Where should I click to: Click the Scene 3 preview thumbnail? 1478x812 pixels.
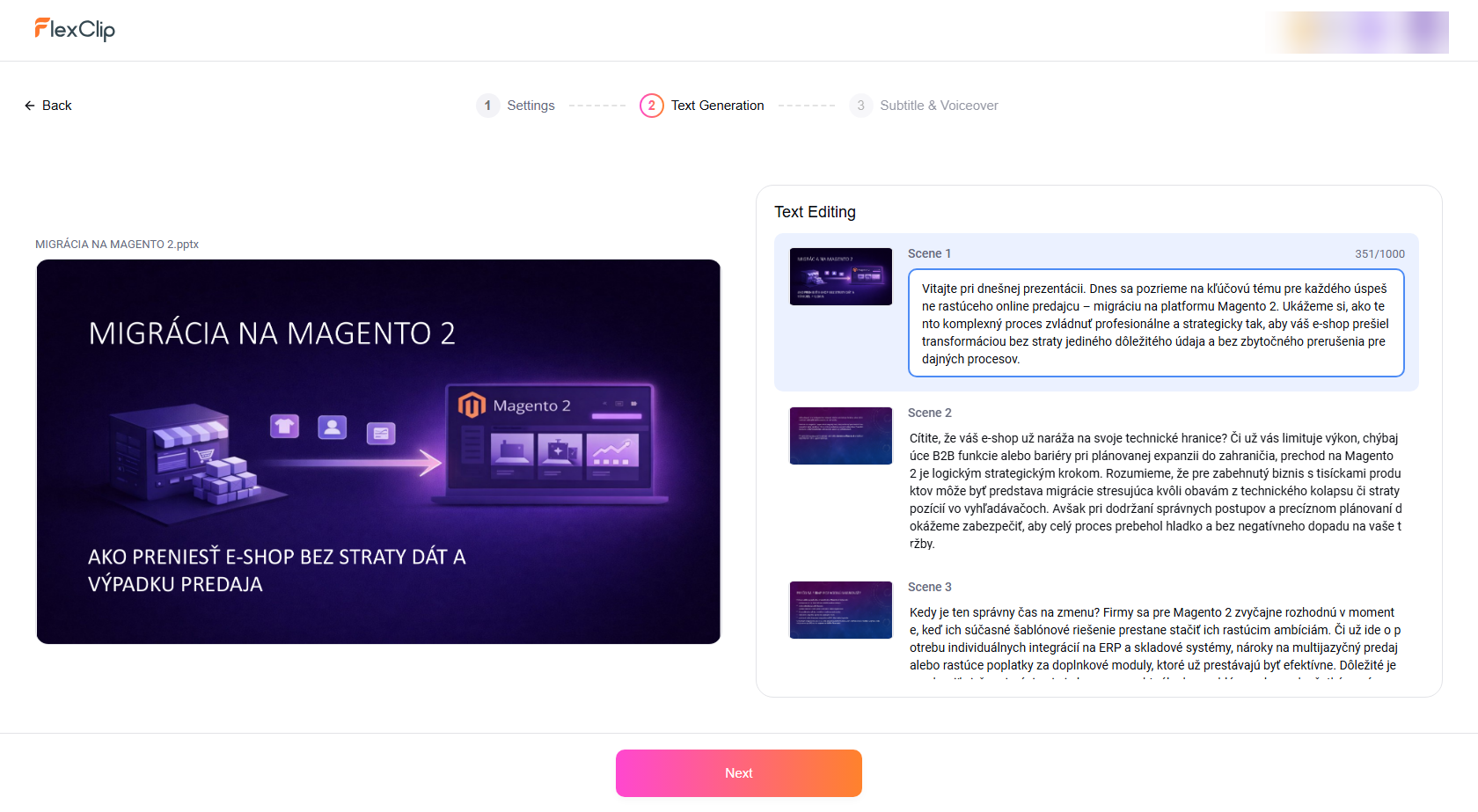coord(840,610)
